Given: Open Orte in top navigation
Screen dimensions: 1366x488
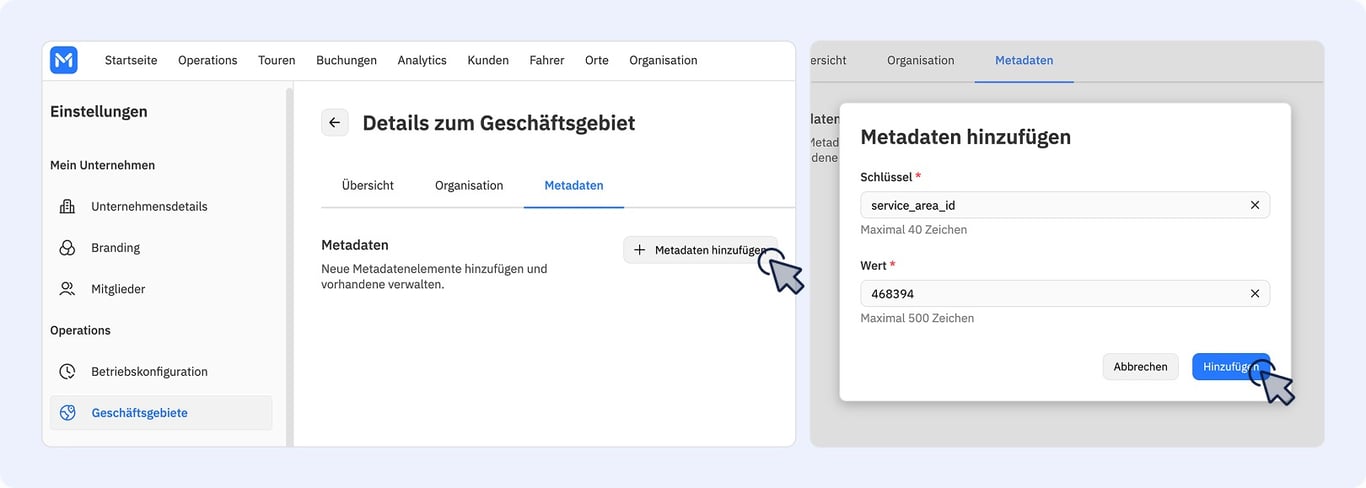Looking at the screenshot, I should [x=597, y=60].
